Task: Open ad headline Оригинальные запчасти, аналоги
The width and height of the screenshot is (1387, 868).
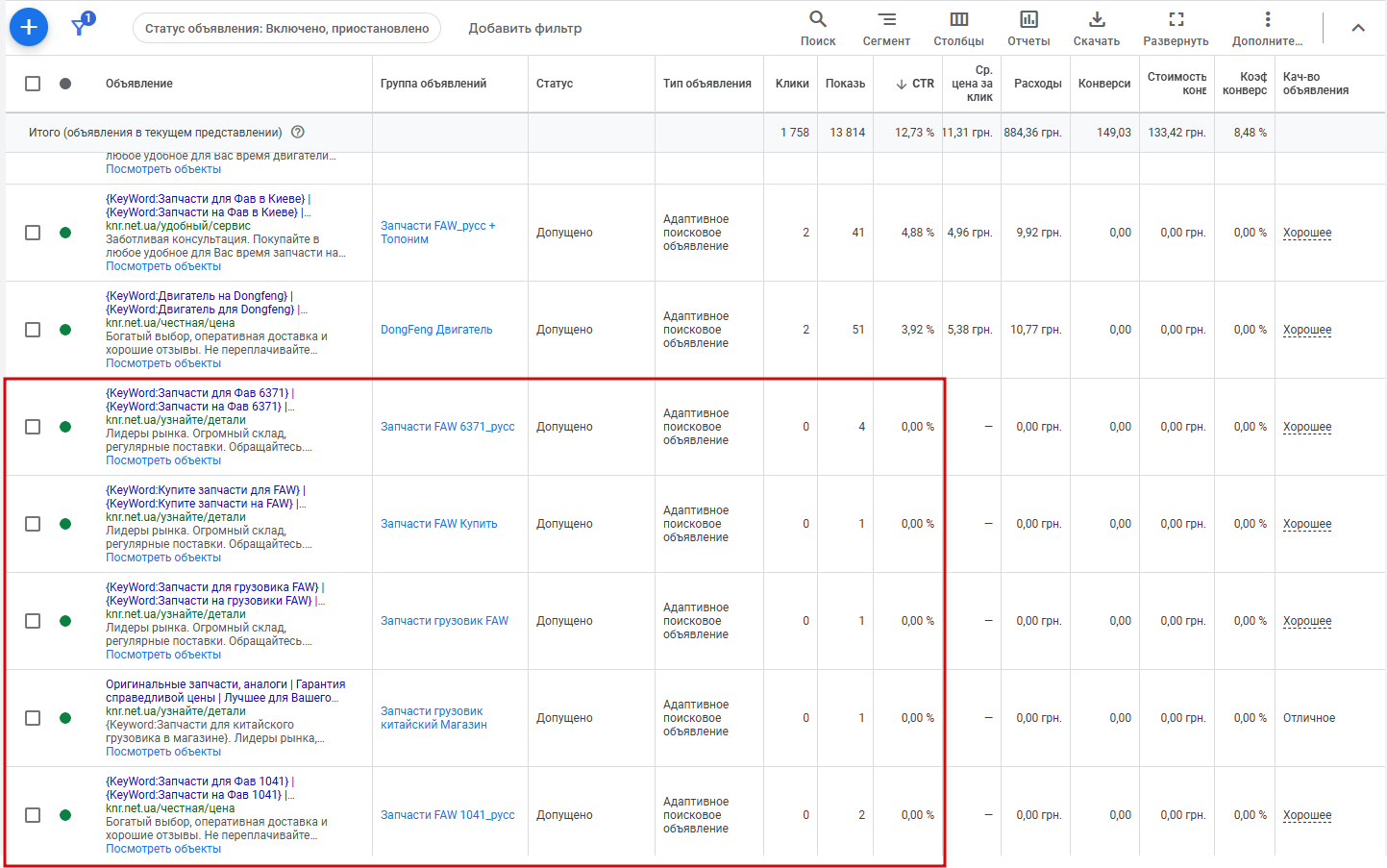Action: tap(225, 691)
